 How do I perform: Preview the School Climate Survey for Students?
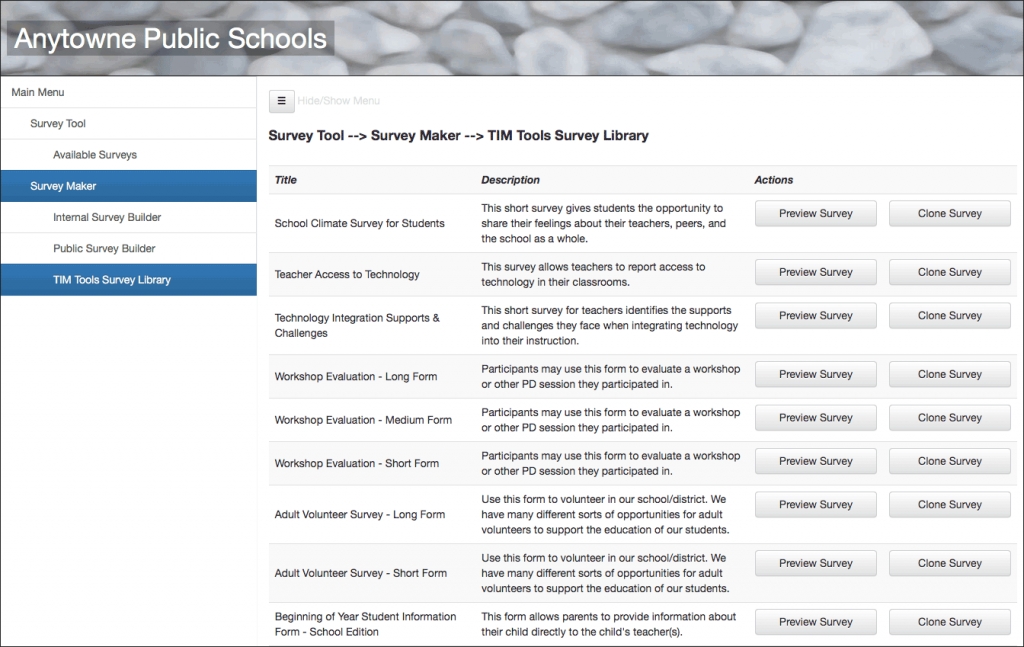coord(815,213)
